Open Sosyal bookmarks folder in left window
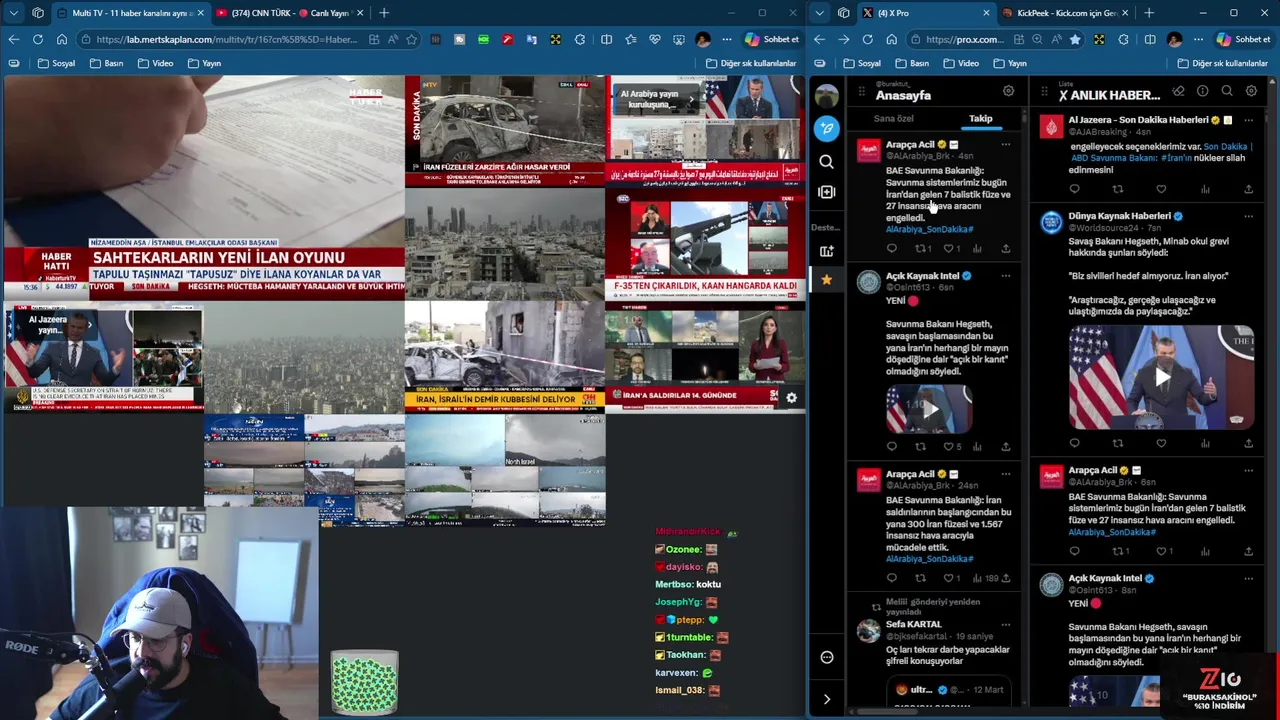The image size is (1280, 720). 56,63
